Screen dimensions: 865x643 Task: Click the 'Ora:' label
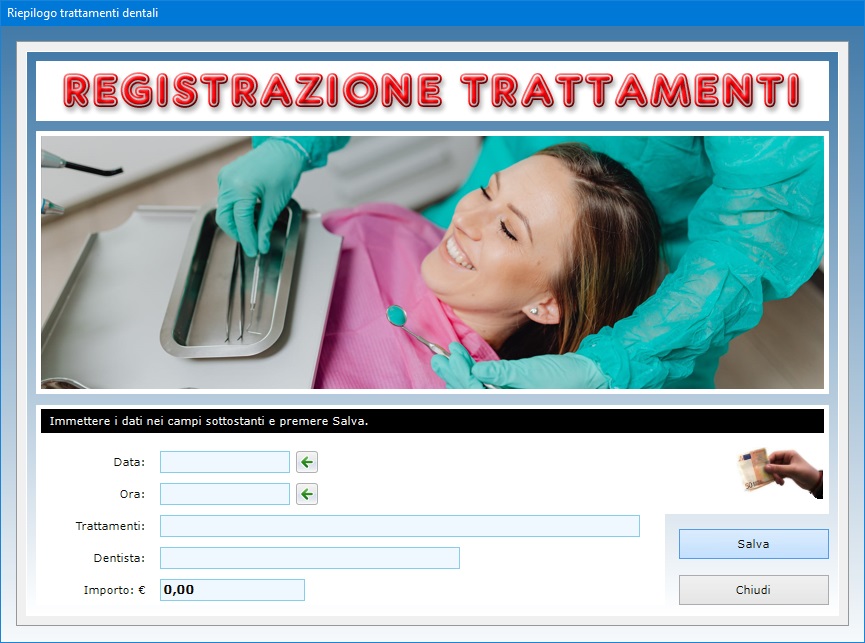132,494
